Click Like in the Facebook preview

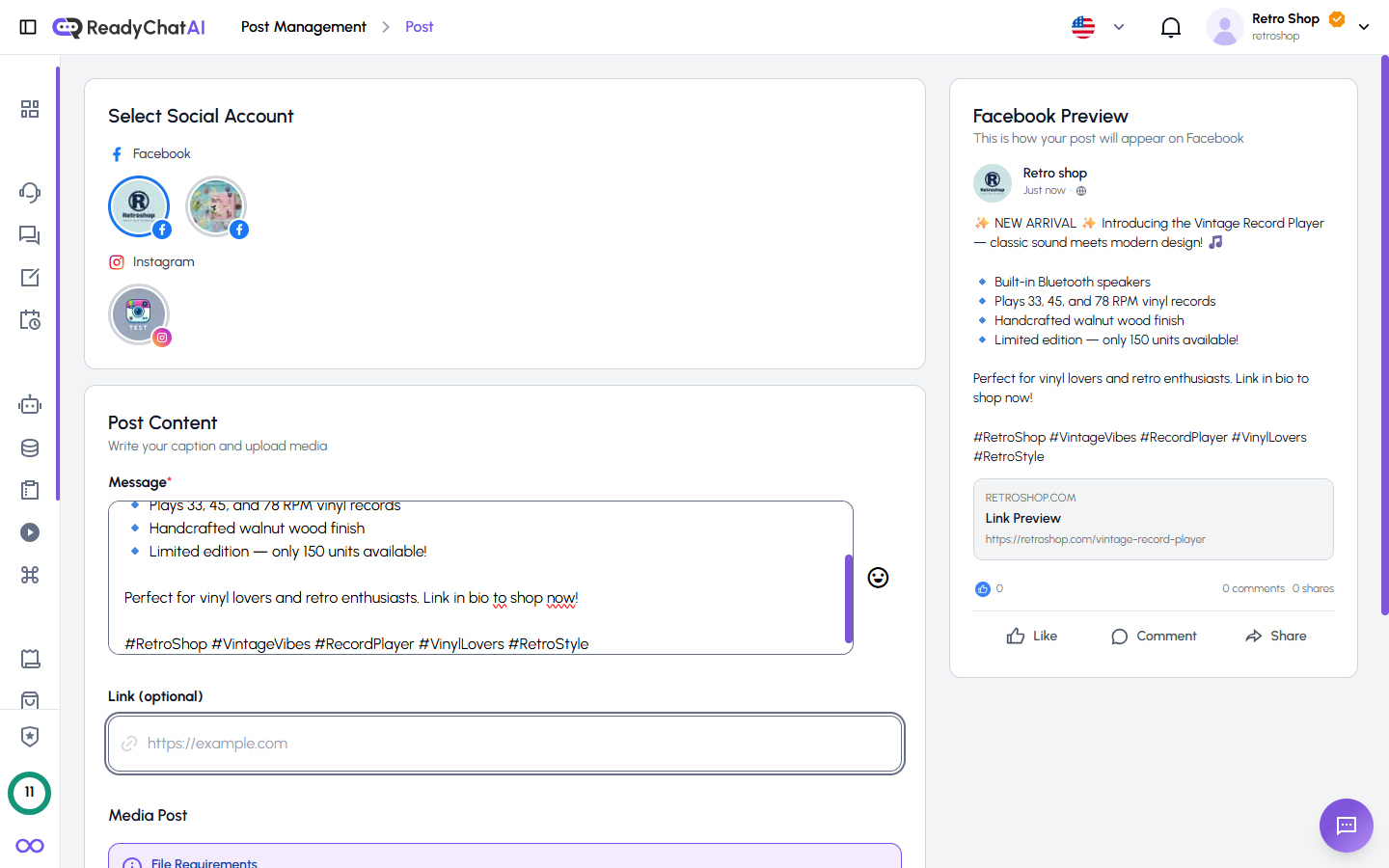click(1031, 637)
